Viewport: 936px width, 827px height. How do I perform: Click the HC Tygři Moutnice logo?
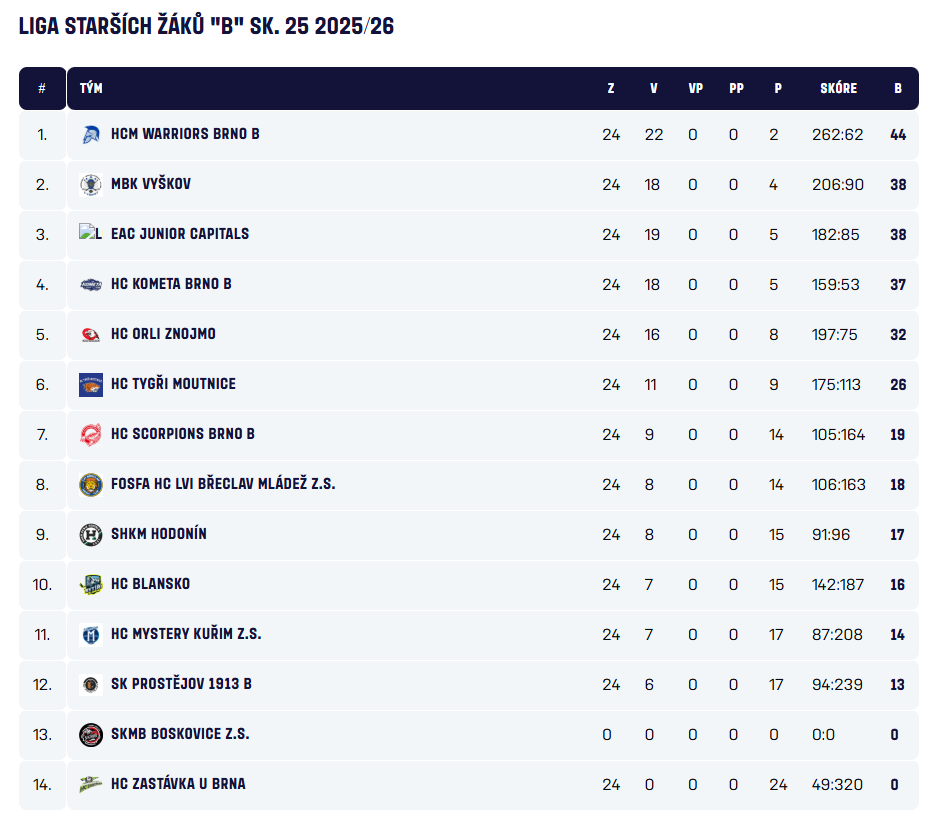91,384
